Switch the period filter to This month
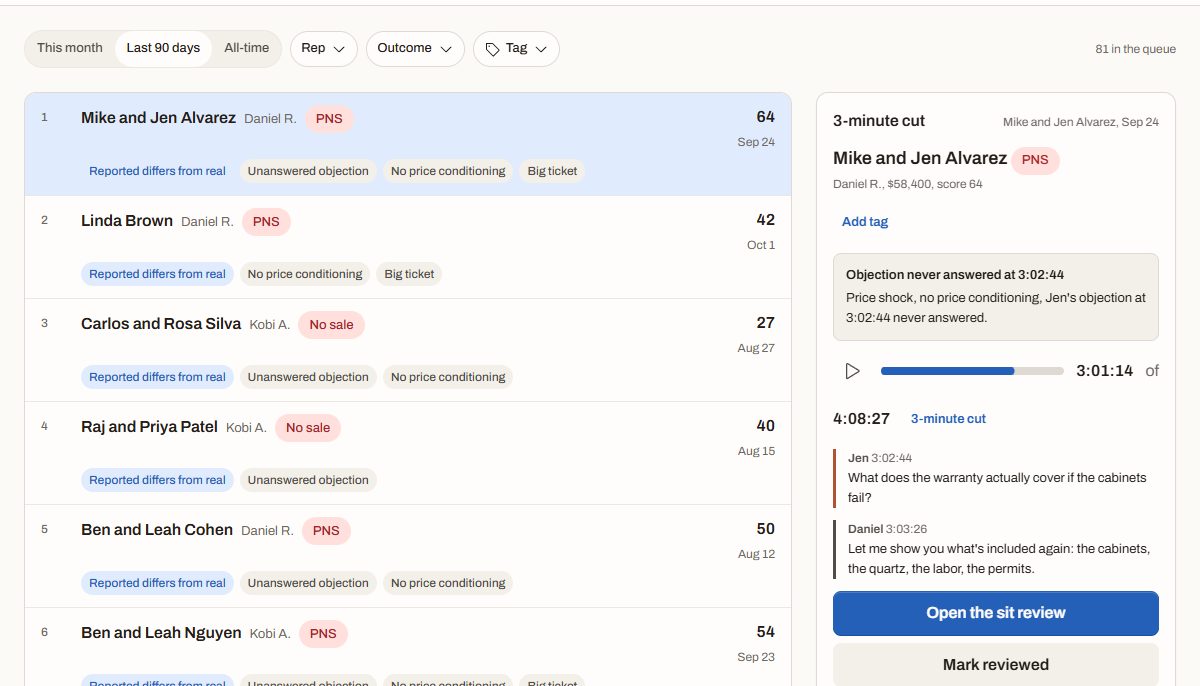The height and width of the screenshot is (686, 1200). coord(70,48)
